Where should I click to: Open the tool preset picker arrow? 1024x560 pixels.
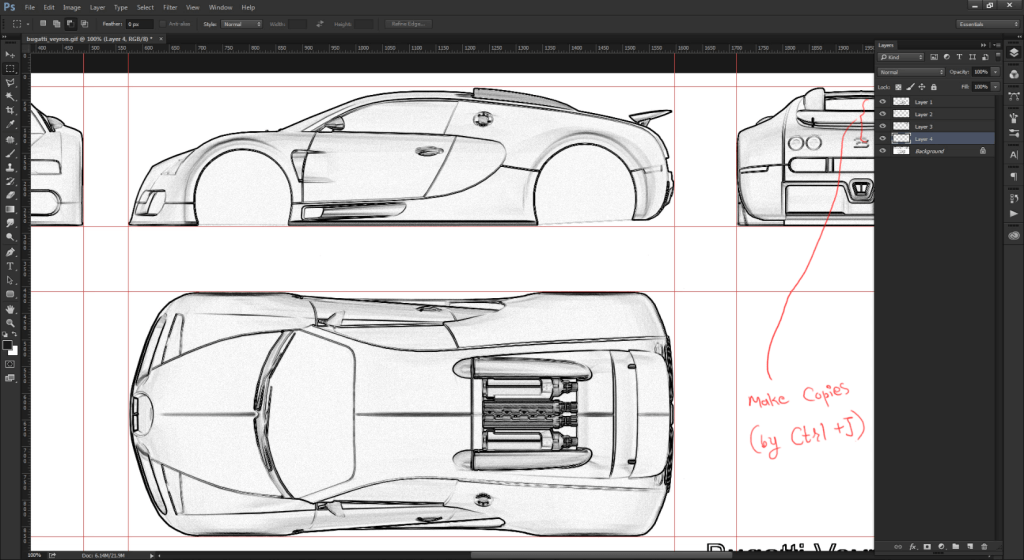coord(28,24)
